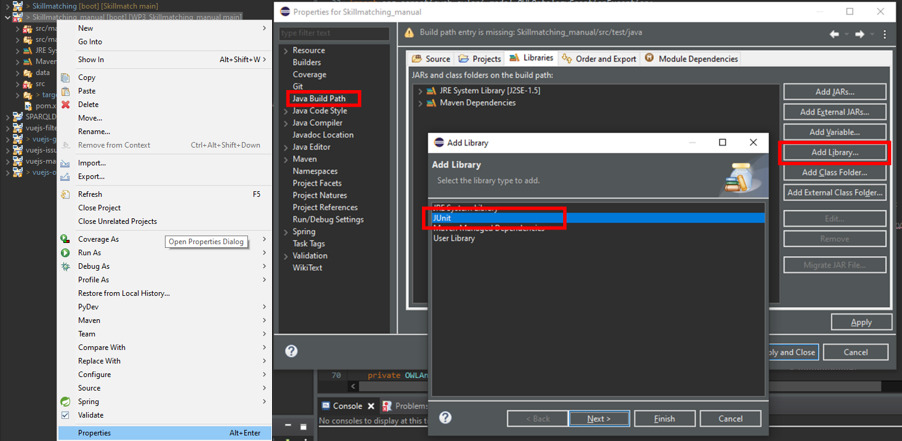Viewport: 902px width, 441px height.
Task: Click the Add Class Folder... button
Action: [834, 172]
